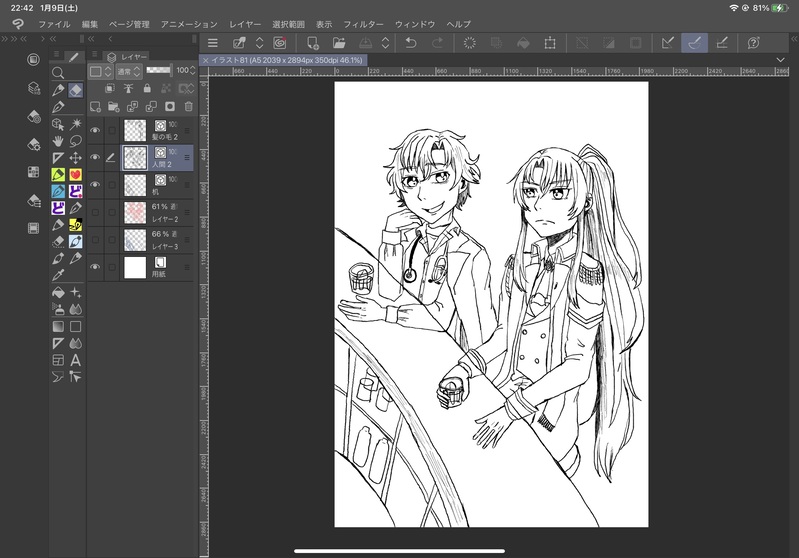Click the Undo arrow in command bar
Screen dimensions: 799x558
pyautogui.click(x=411, y=43)
